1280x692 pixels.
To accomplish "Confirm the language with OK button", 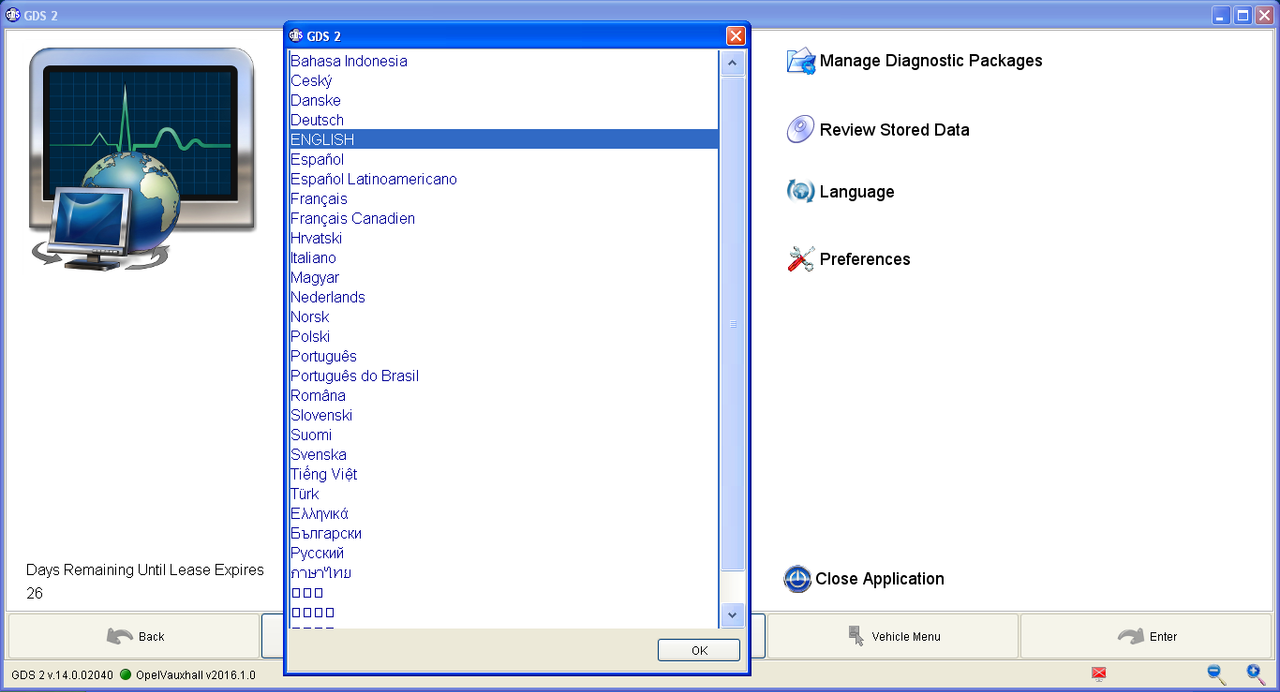I will pyautogui.click(x=699, y=650).
